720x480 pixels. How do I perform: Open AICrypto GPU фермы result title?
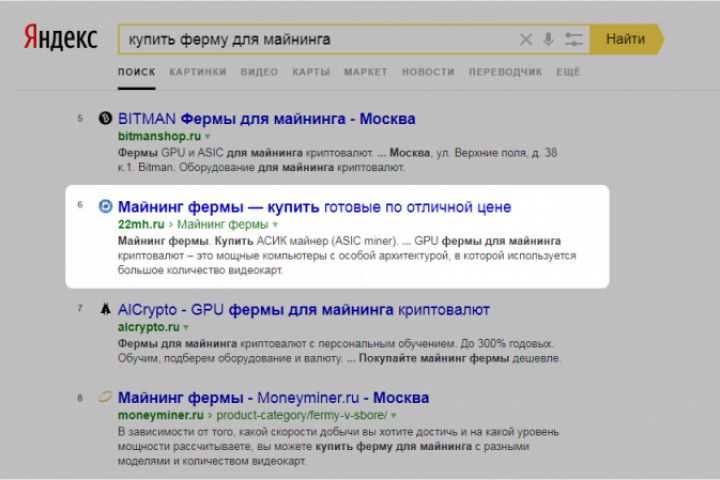[304, 310]
